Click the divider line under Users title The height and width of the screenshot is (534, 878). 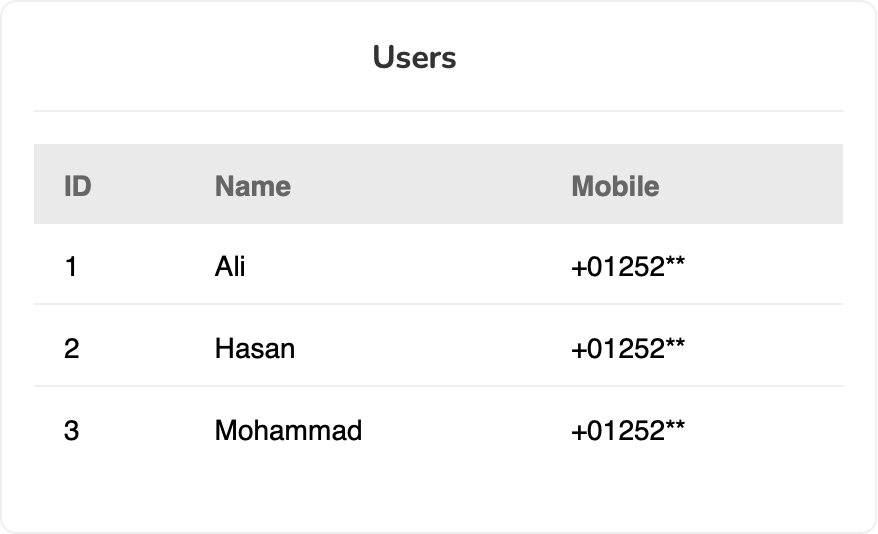(x=438, y=111)
